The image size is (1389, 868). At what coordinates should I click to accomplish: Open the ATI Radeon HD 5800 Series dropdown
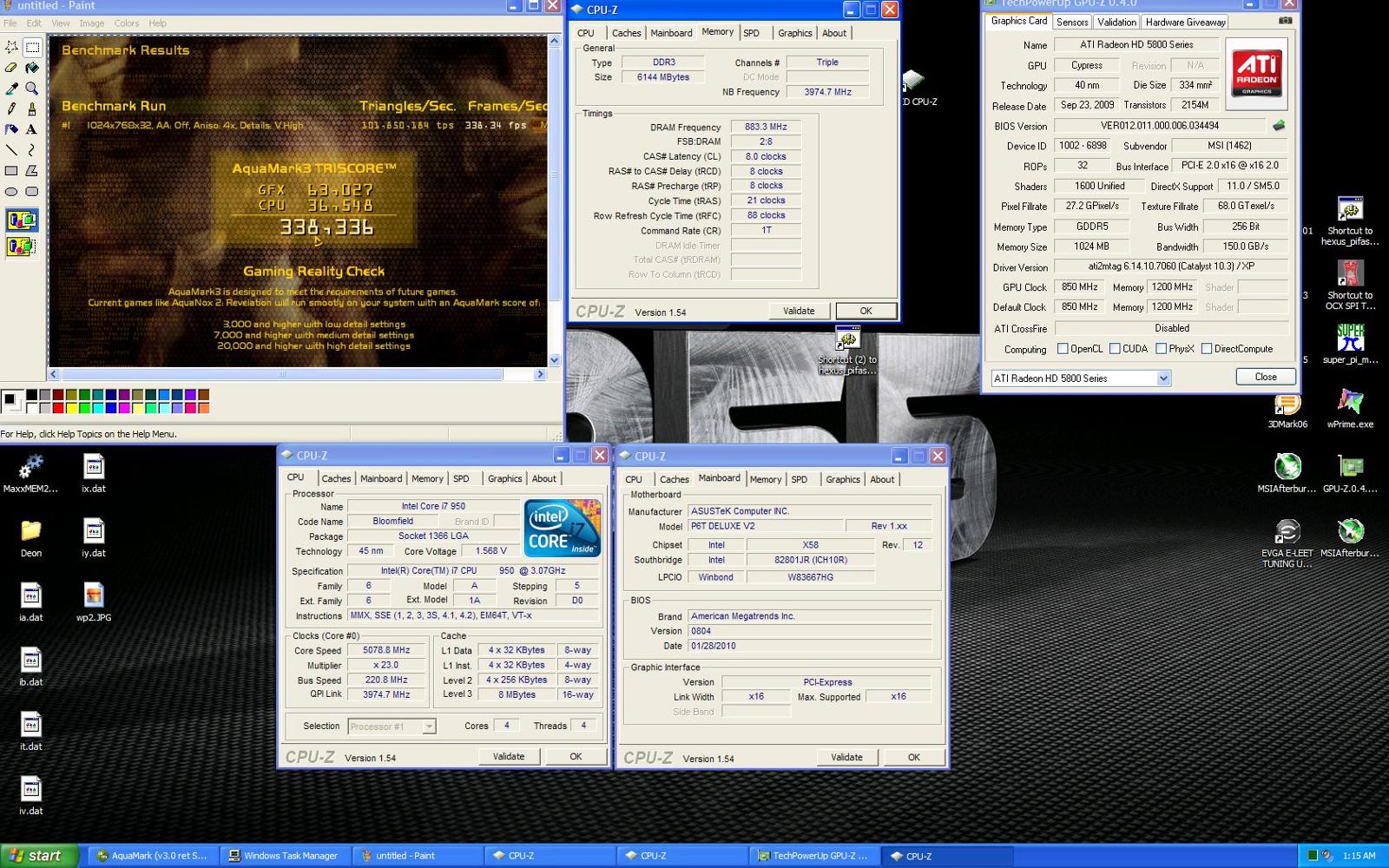1081,378
